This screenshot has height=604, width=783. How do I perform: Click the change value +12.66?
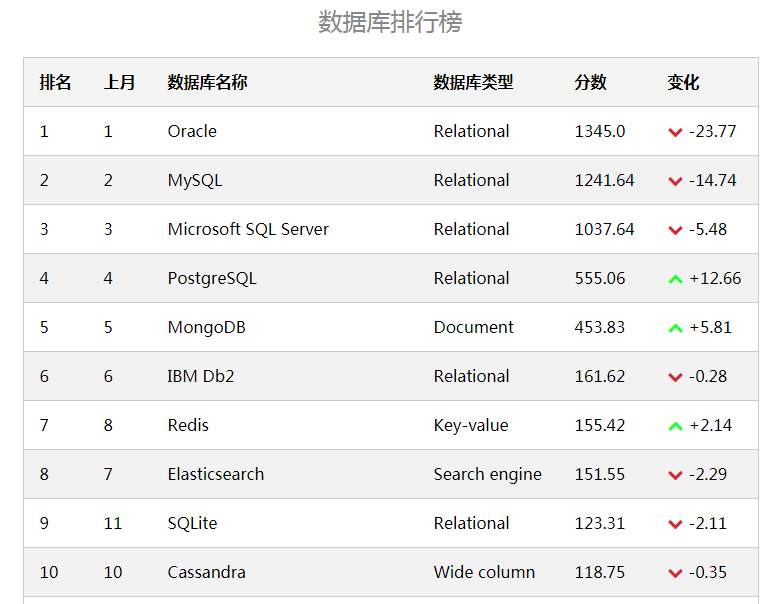coord(715,278)
